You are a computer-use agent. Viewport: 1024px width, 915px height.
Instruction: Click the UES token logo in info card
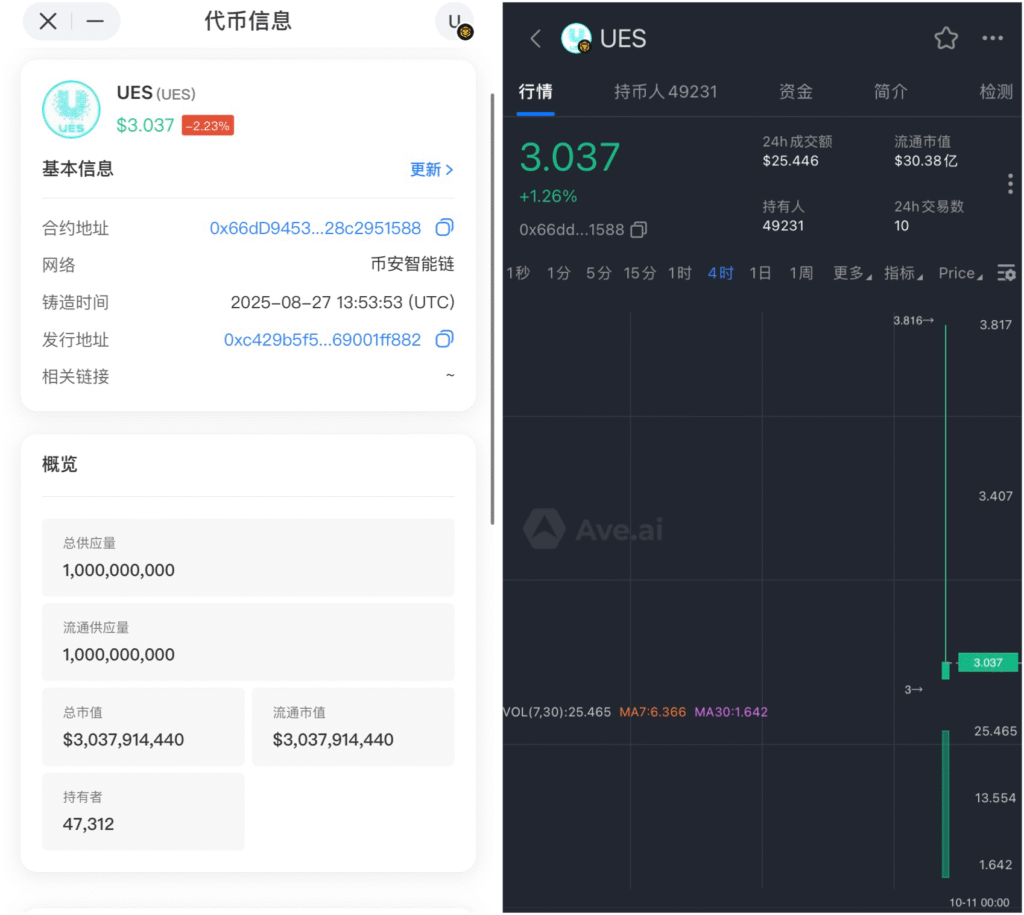pos(71,109)
